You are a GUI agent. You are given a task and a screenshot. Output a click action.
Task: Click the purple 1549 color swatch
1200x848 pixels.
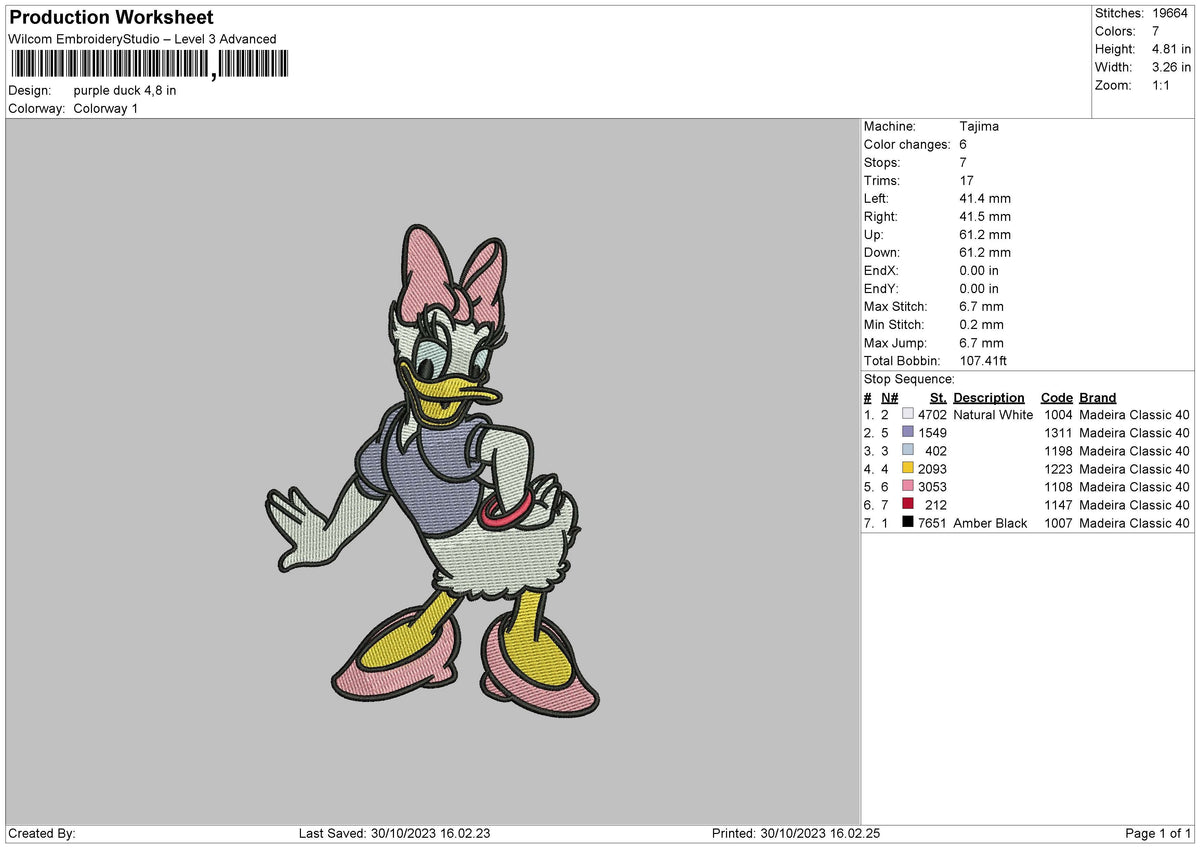(908, 432)
